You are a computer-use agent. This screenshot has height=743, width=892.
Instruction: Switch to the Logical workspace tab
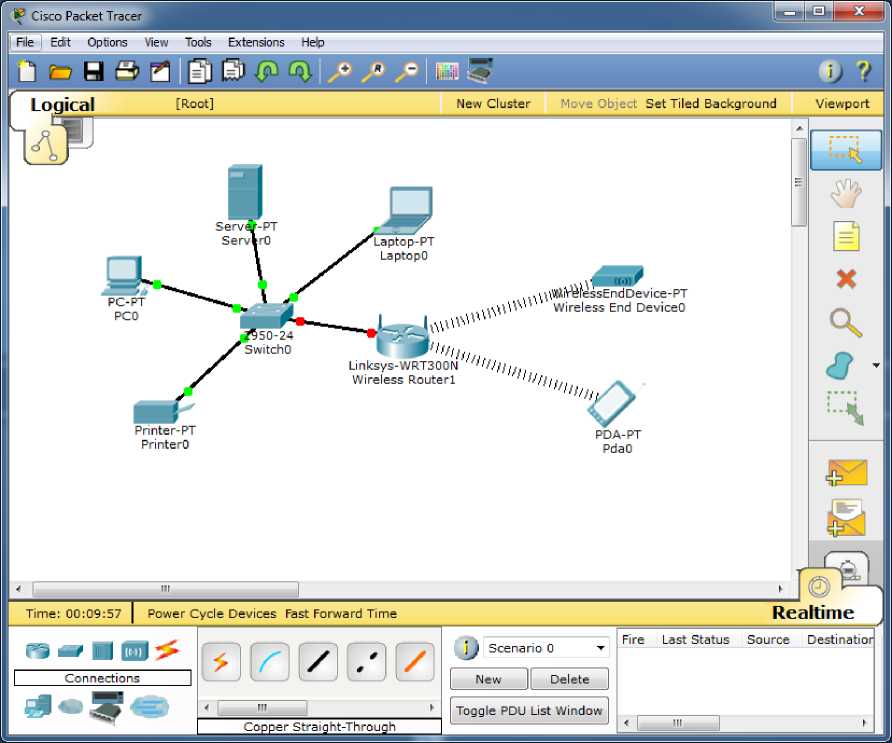pyautogui.click(x=62, y=105)
